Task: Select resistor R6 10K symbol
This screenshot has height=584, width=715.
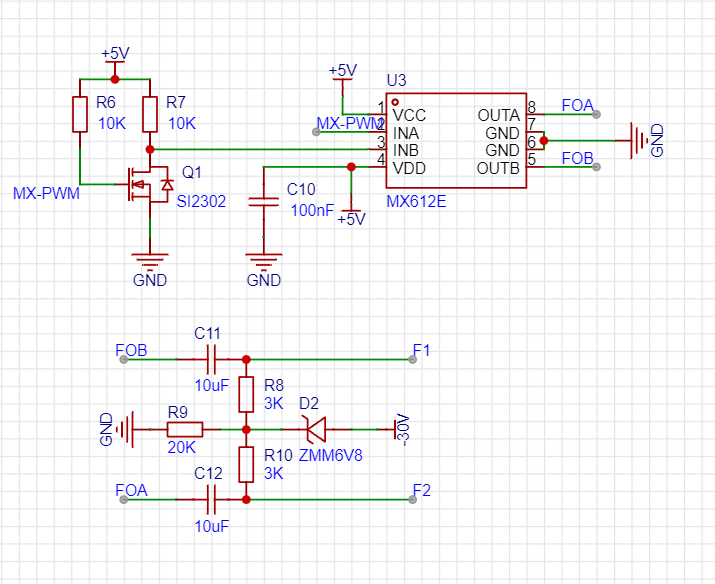Action: click(x=80, y=114)
